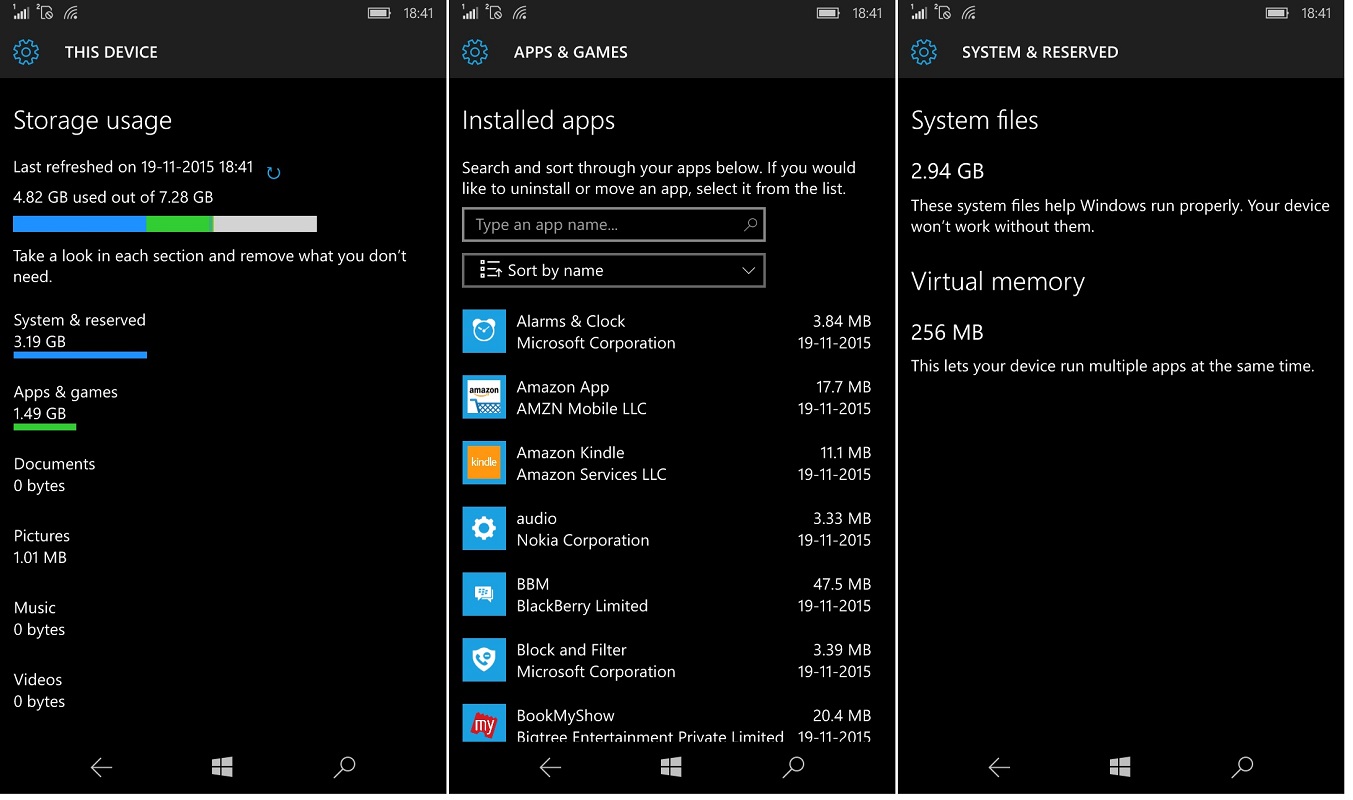Tap the BBM app icon
The width and height of the screenshot is (1353, 800).
[x=484, y=595]
